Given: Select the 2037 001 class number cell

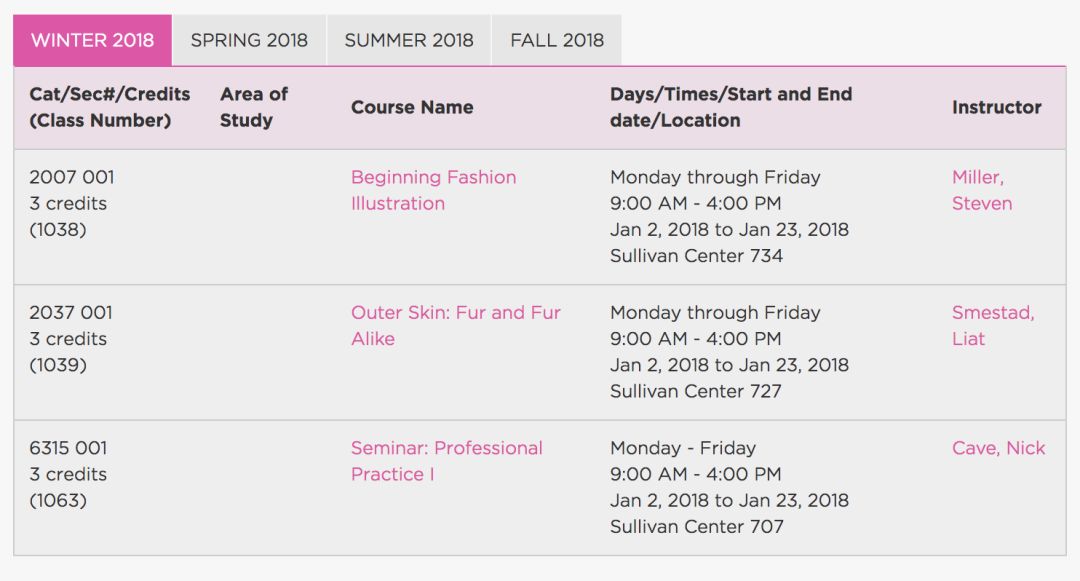Looking at the screenshot, I should pos(70,339).
